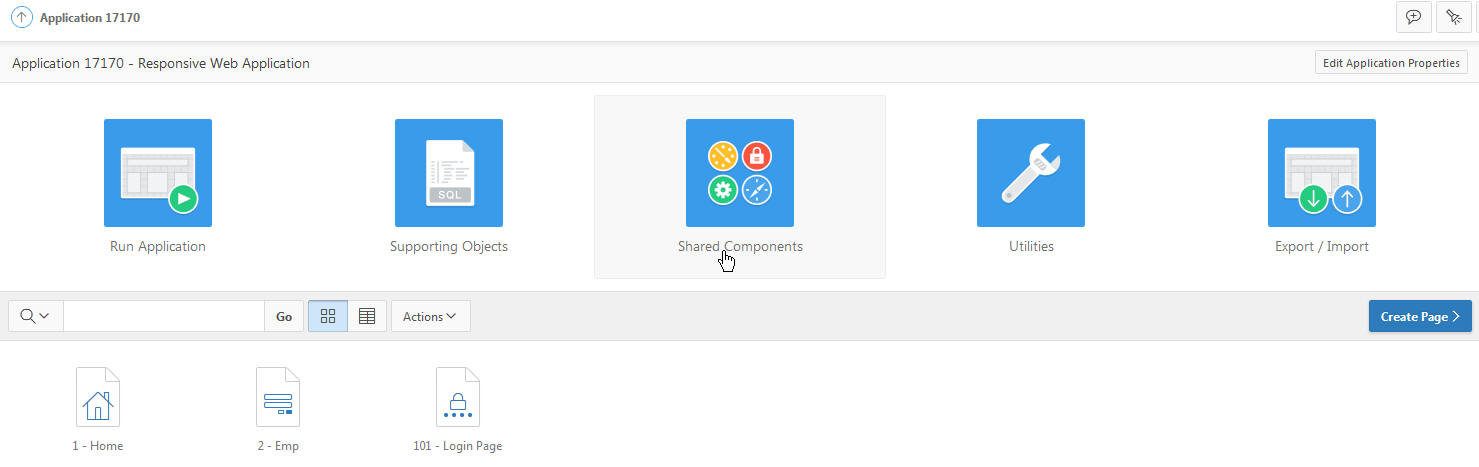Open the Utilities wrench icon
This screenshot has width=1479, height=467.
coord(1031,173)
